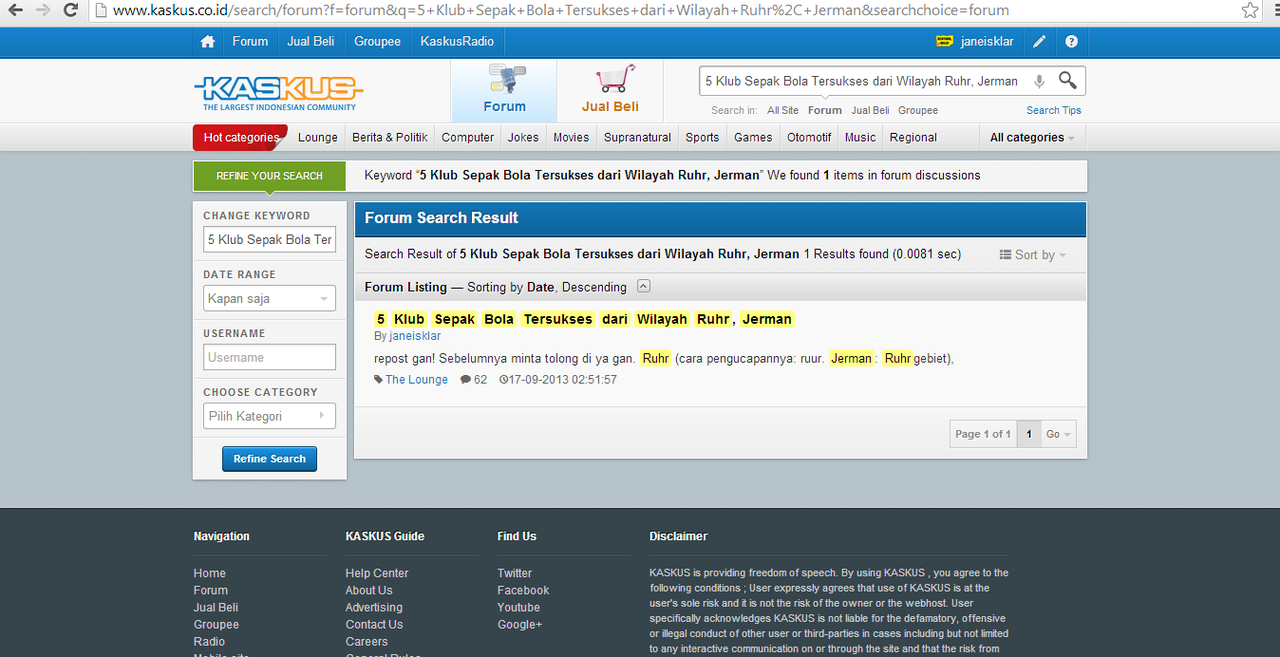1280x657 pixels.
Task: Open the Berita & Politik category
Action: [390, 138]
